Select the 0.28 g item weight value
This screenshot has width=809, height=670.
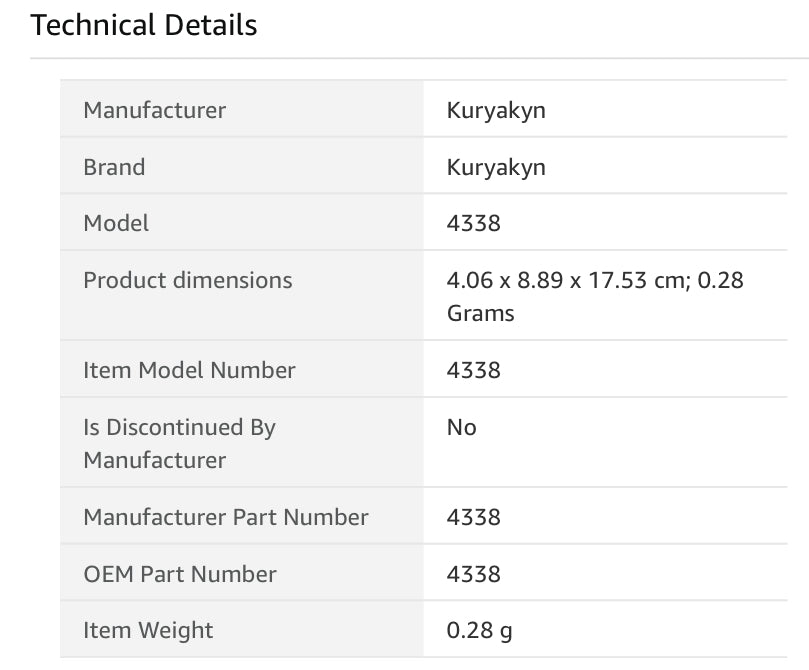point(480,631)
